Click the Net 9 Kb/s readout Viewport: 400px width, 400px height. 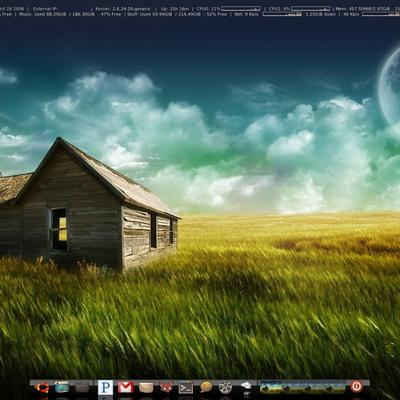click(x=246, y=14)
